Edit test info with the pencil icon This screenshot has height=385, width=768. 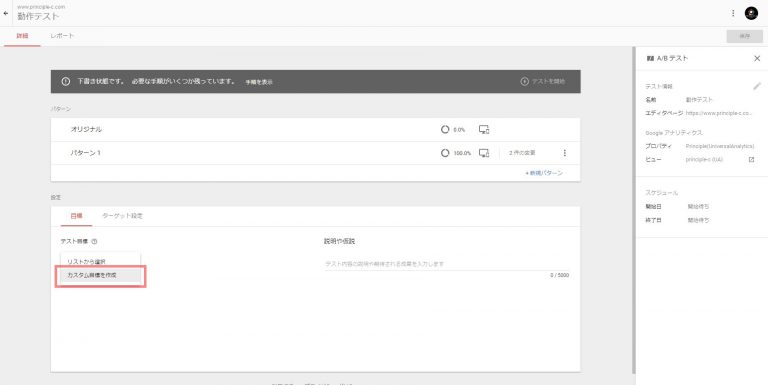(x=757, y=86)
